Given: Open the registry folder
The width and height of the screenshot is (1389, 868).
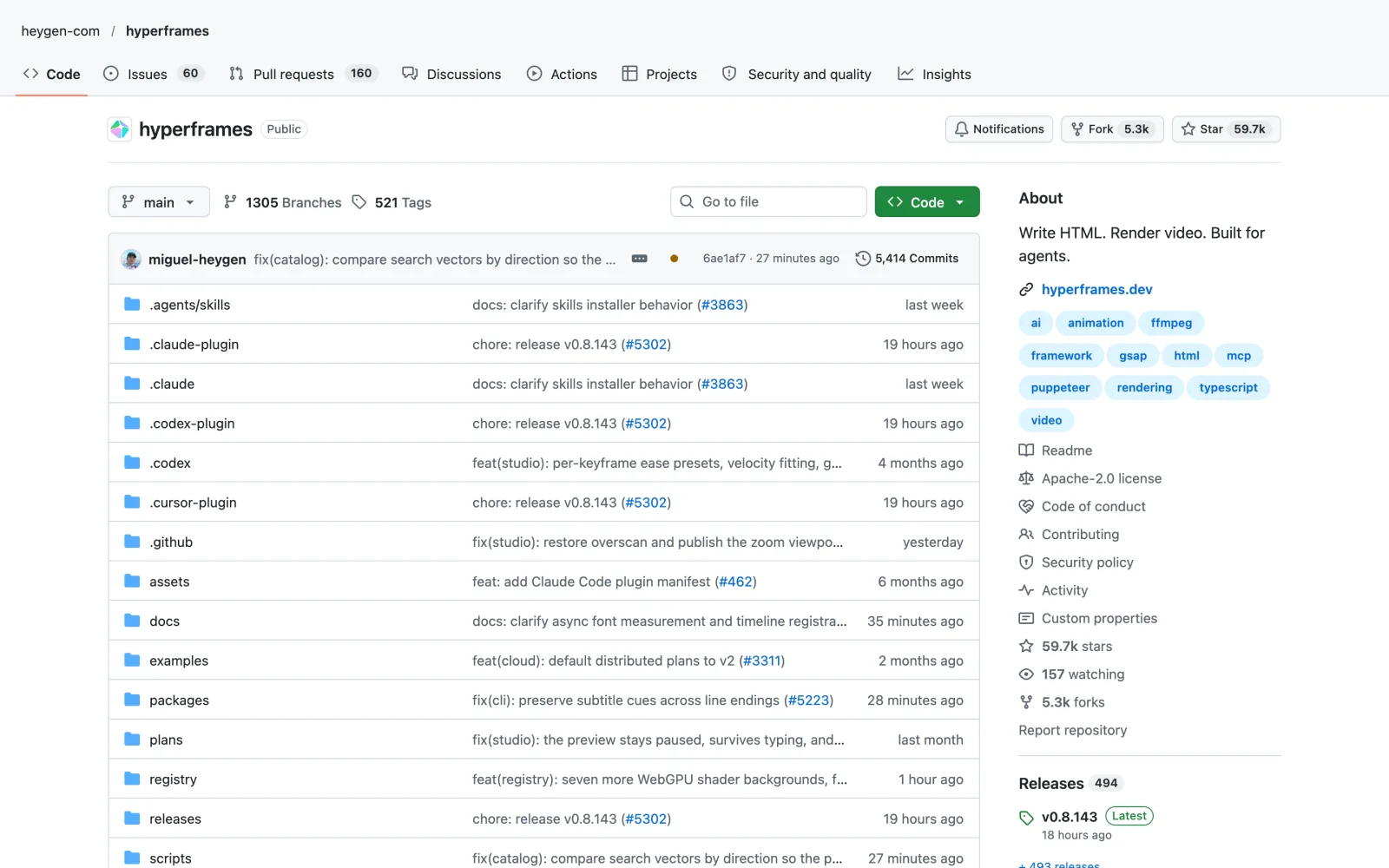Looking at the screenshot, I should click(x=173, y=779).
